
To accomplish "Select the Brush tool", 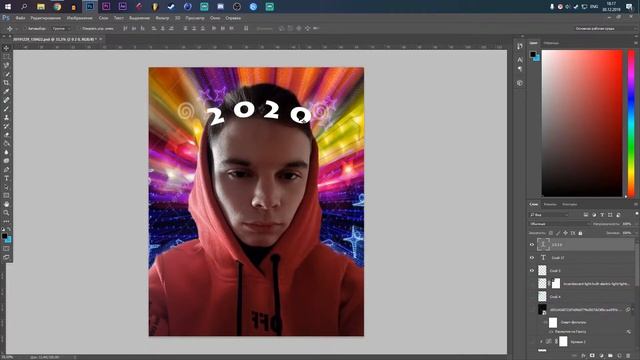I will [6, 109].
